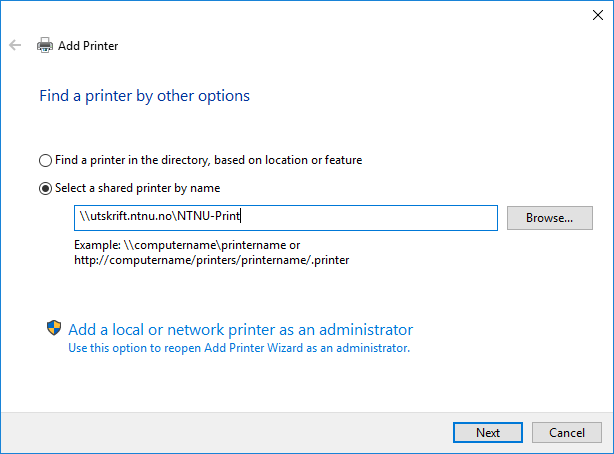Click the 'Select a shared printer by name' label text

[x=137, y=188]
